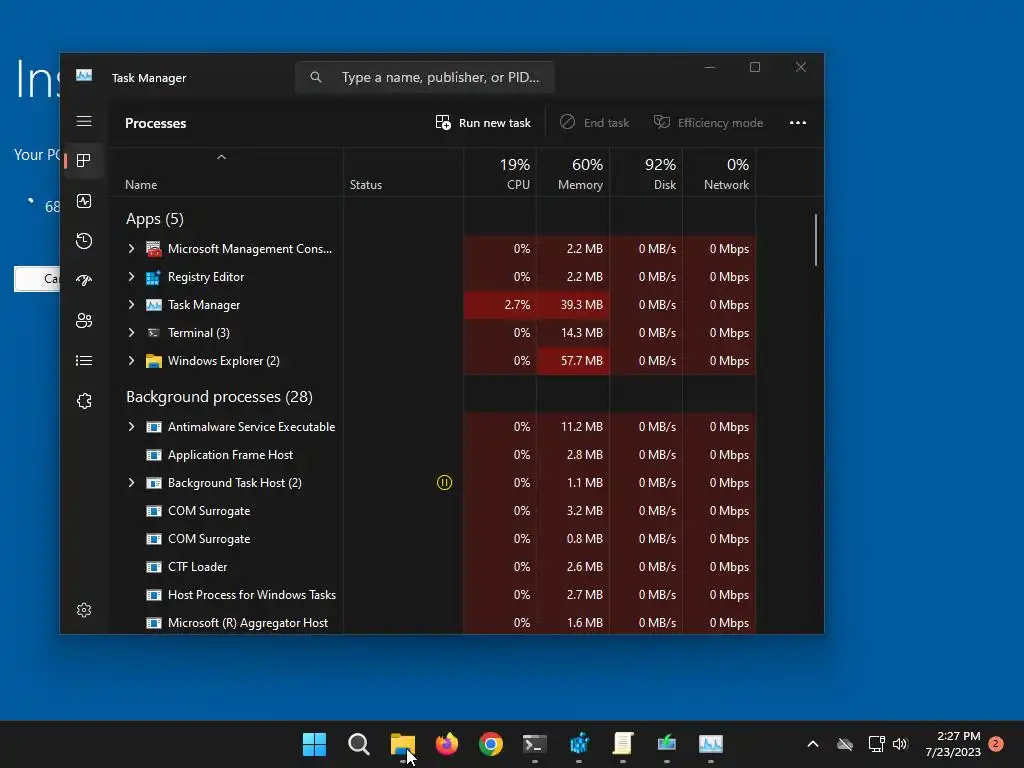Switch to the Notepad taskbar icon
The width and height of the screenshot is (1024, 768).
(622, 744)
